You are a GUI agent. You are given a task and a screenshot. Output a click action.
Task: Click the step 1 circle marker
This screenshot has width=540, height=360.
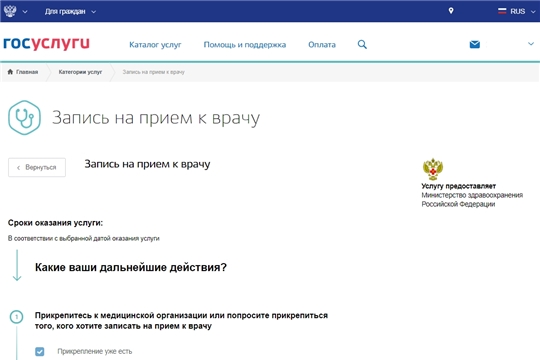click(x=16, y=317)
